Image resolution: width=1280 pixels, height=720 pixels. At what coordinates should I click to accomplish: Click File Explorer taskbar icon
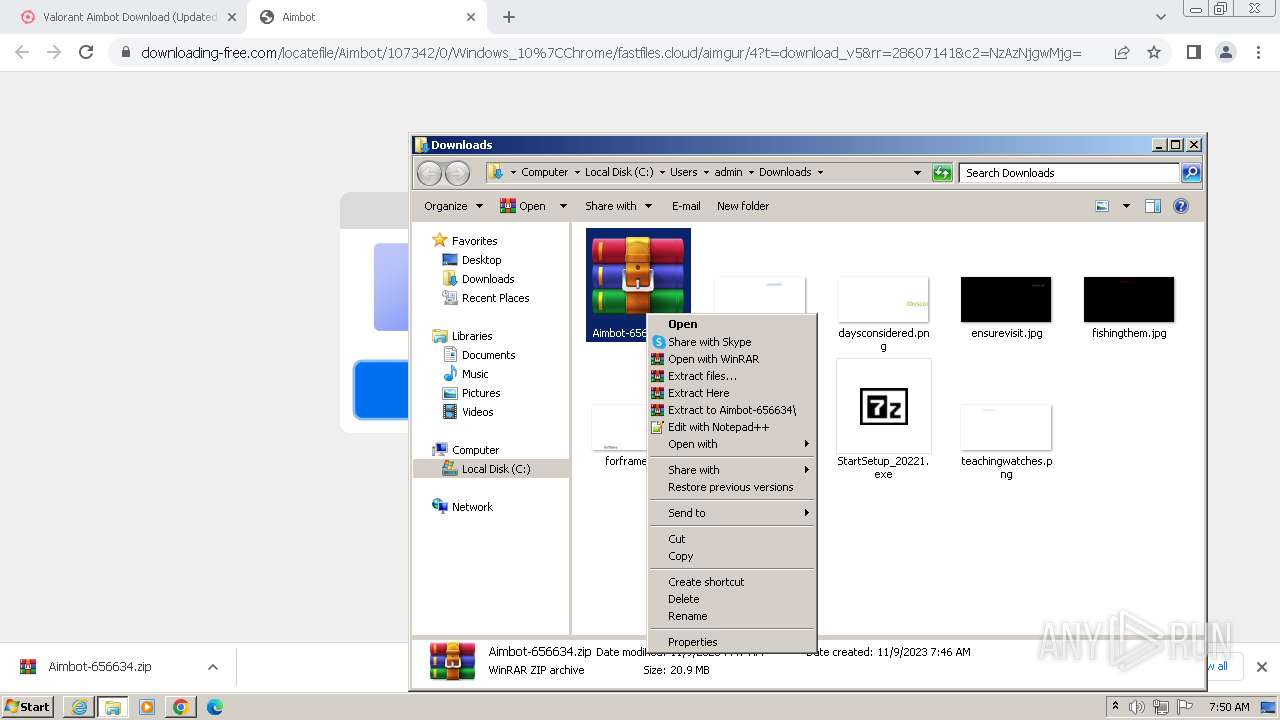113,707
